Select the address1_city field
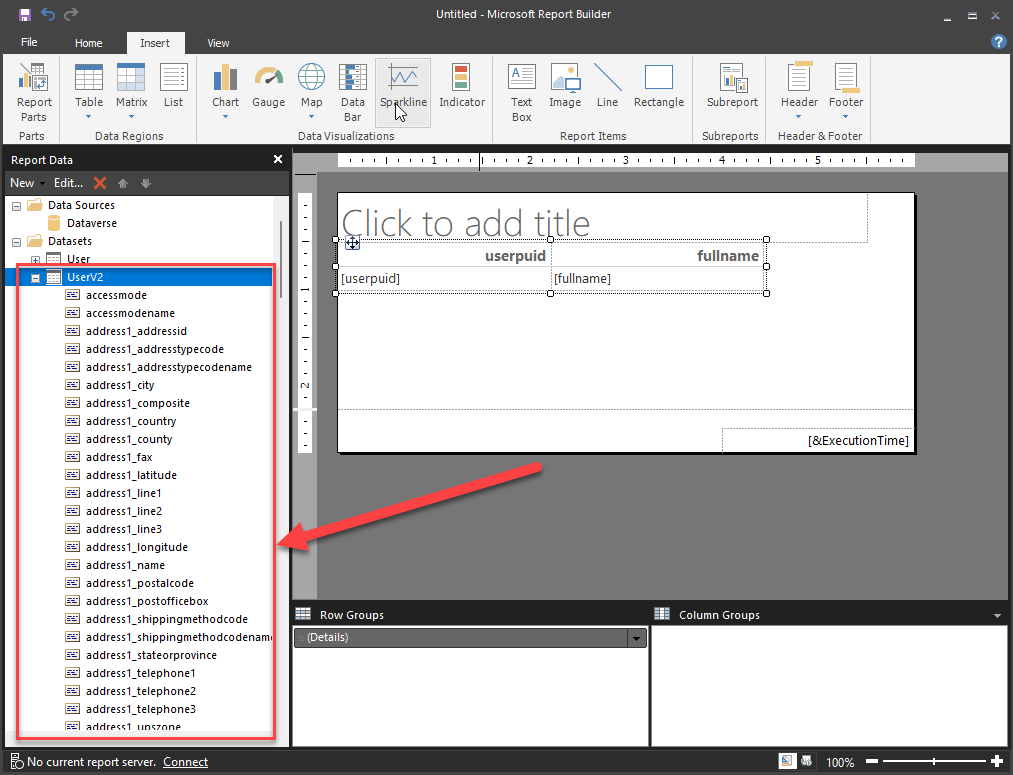The image size is (1013, 775). point(120,386)
